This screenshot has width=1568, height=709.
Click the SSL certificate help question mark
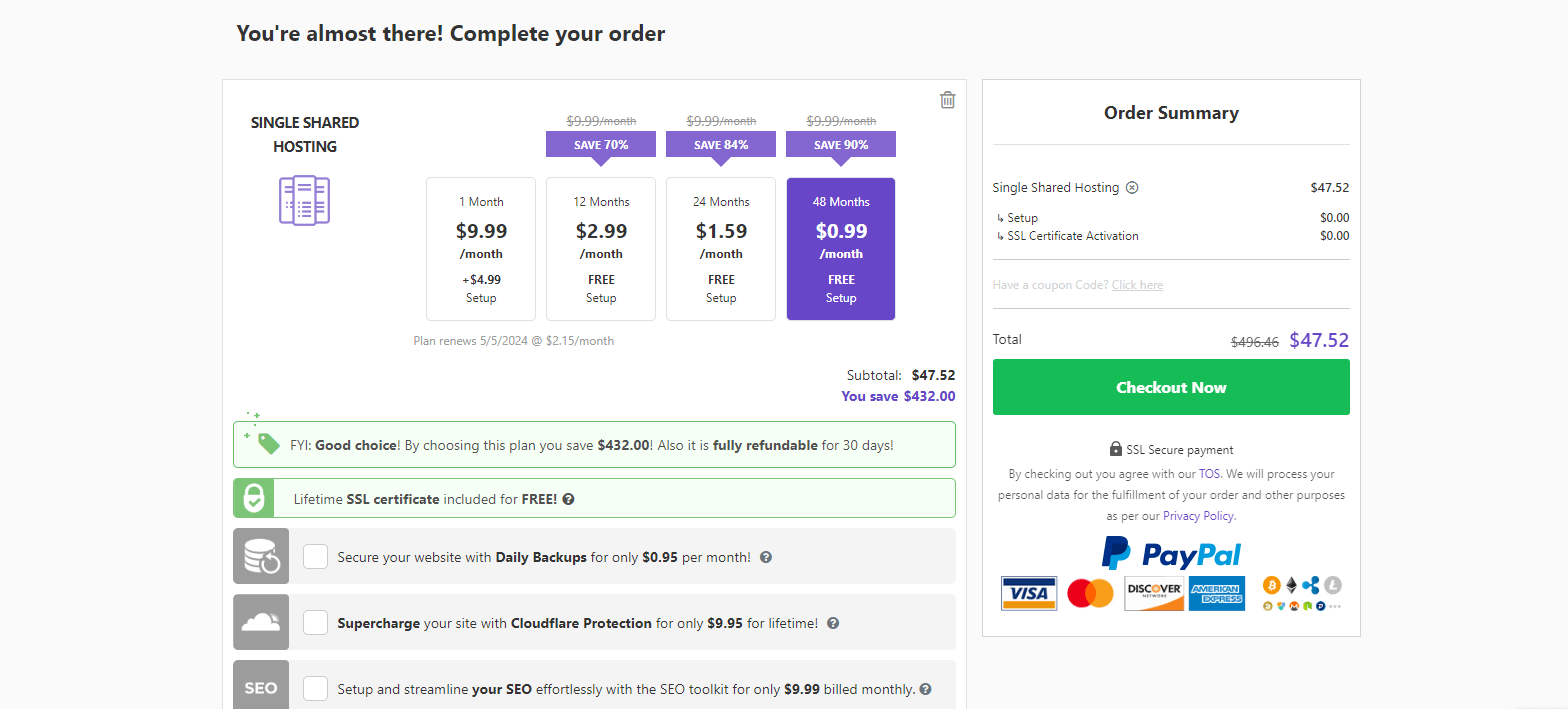point(568,499)
